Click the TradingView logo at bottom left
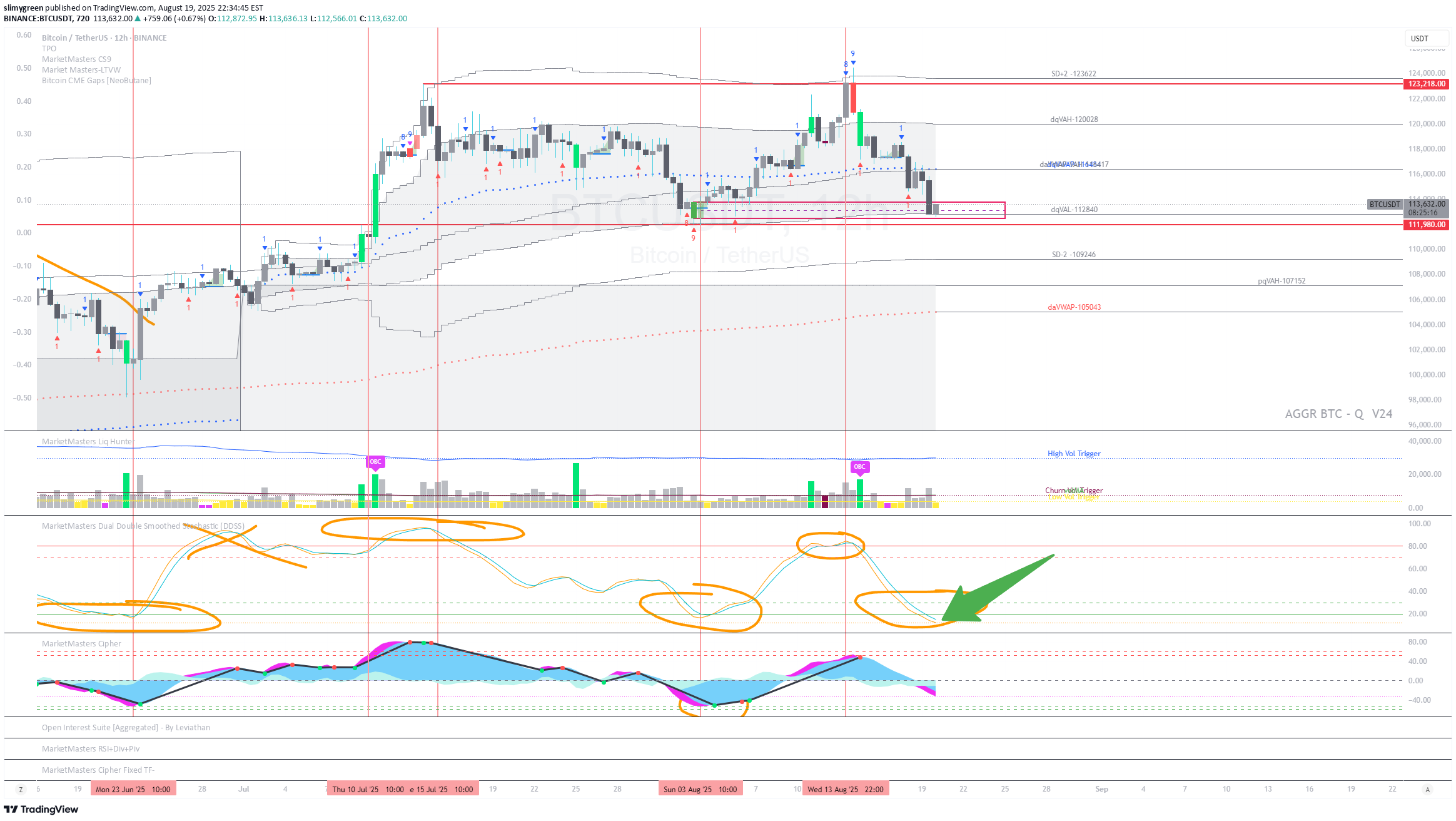This screenshot has width=1456, height=821. 41,809
